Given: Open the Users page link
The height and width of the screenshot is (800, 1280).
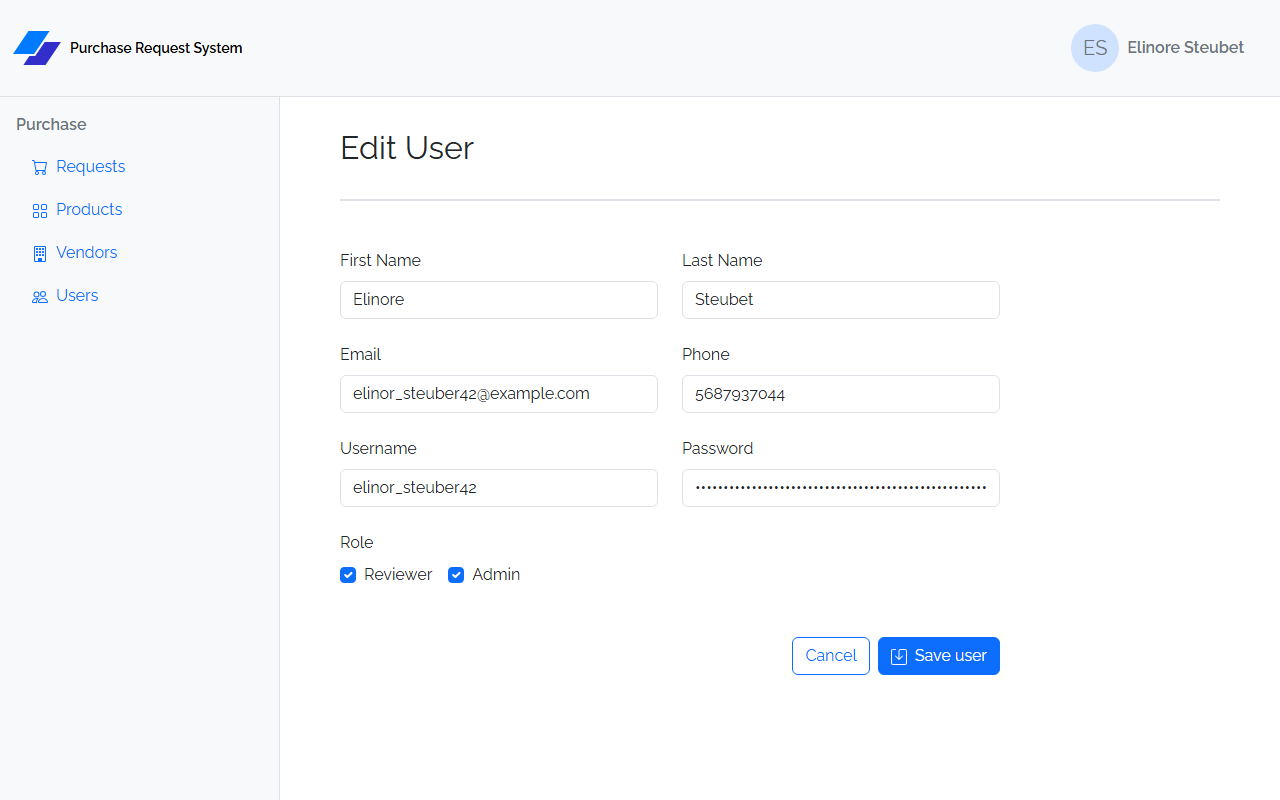Looking at the screenshot, I should point(77,295).
